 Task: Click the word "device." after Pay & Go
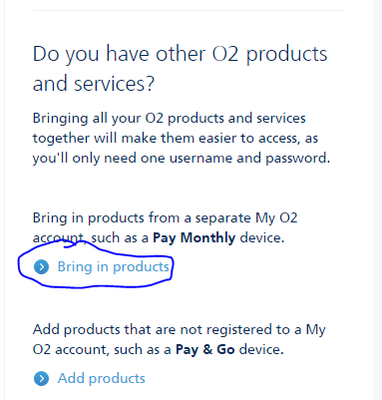(x=261, y=349)
